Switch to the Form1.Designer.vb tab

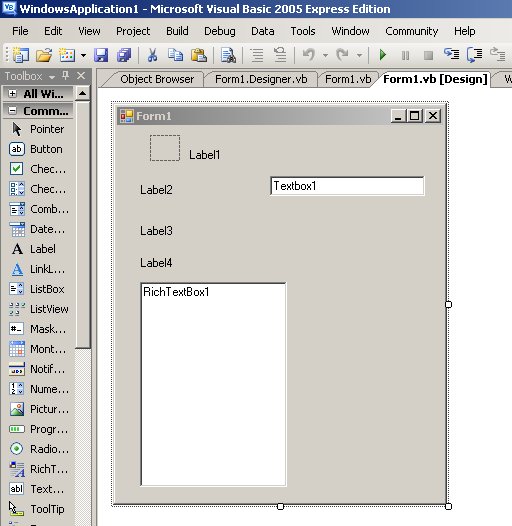(x=261, y=80)
